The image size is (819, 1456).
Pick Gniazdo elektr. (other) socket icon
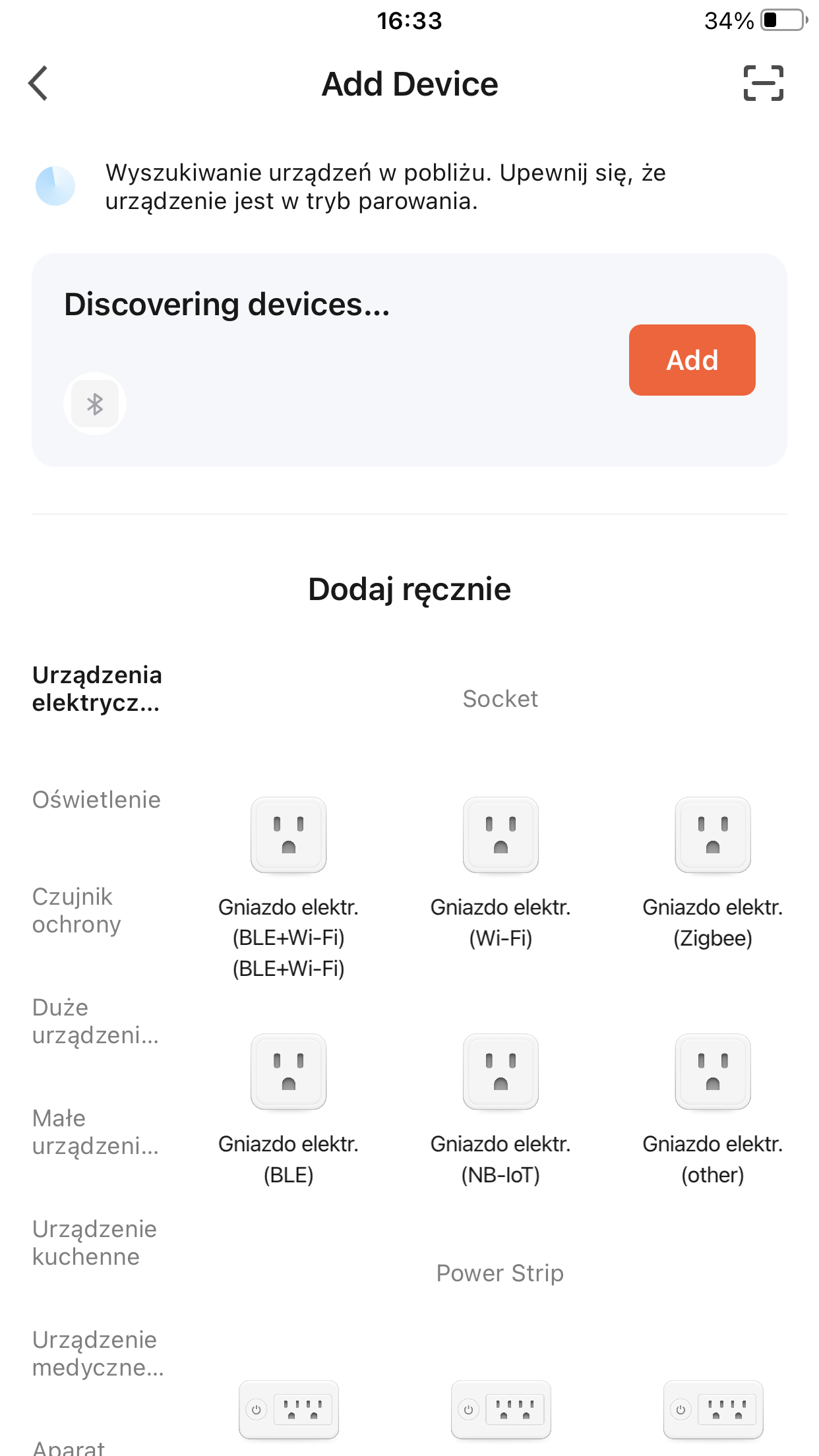point(712,1072)
